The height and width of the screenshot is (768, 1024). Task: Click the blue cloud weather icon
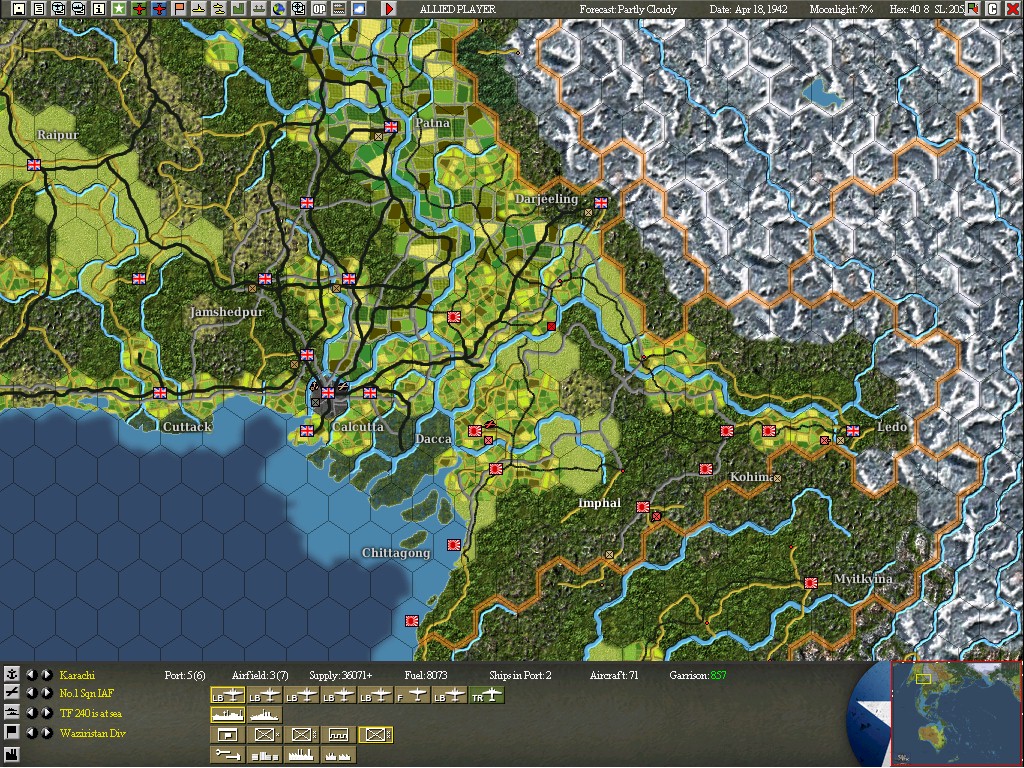(359, 8)
